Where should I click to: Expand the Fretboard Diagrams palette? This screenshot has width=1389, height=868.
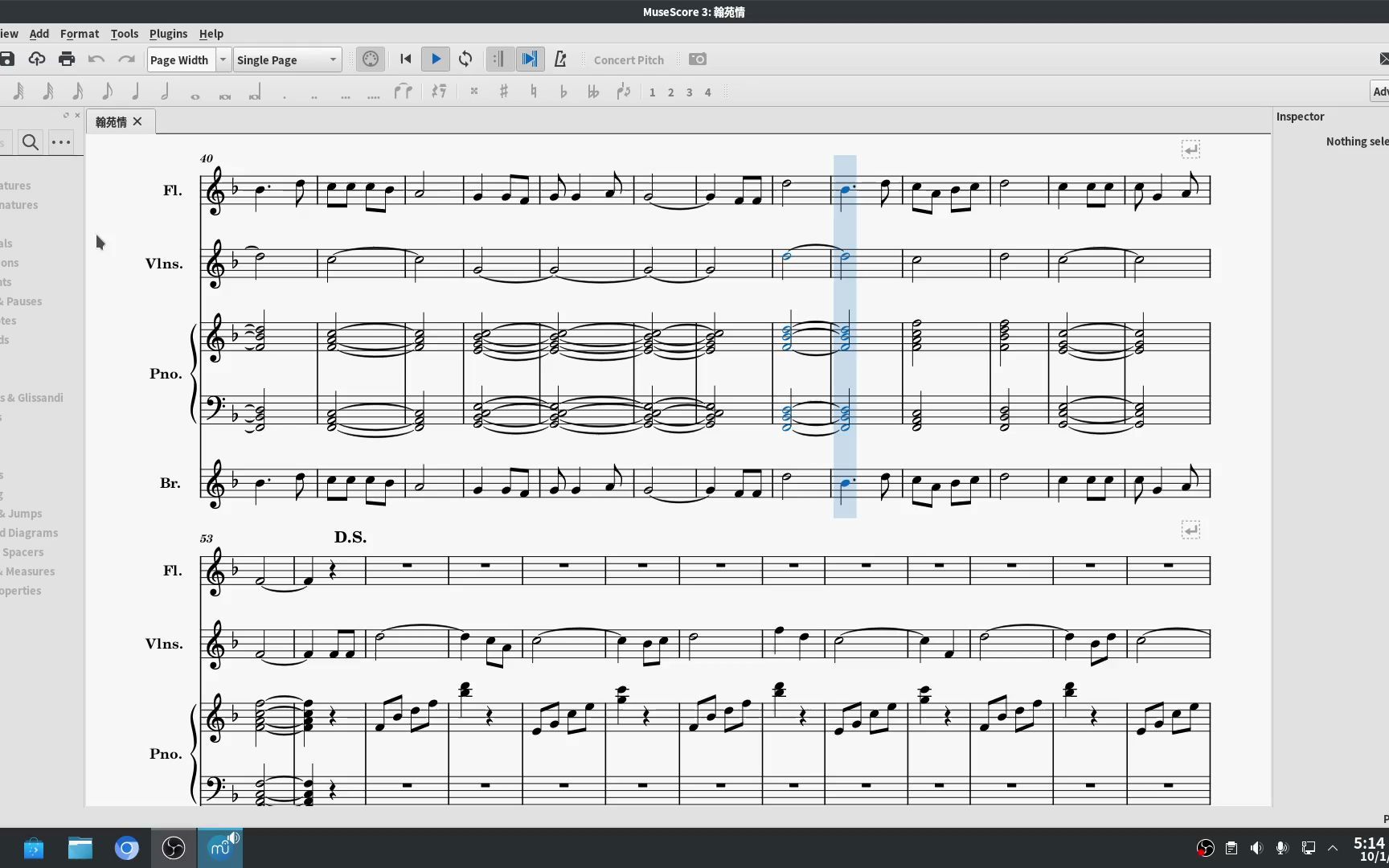click(29, 533)
